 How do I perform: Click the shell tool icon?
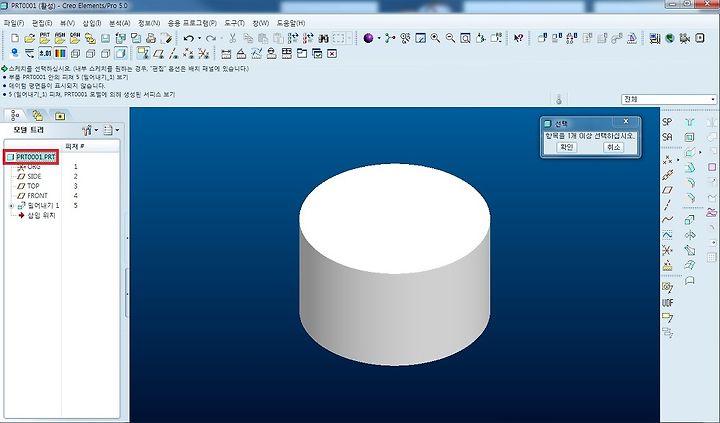coord(689,137)
